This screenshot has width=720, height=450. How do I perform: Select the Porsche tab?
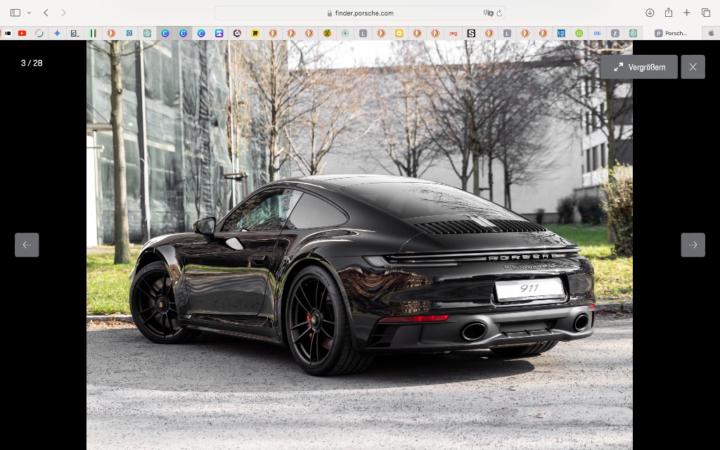pyautogui.click(x=672, y=33)
